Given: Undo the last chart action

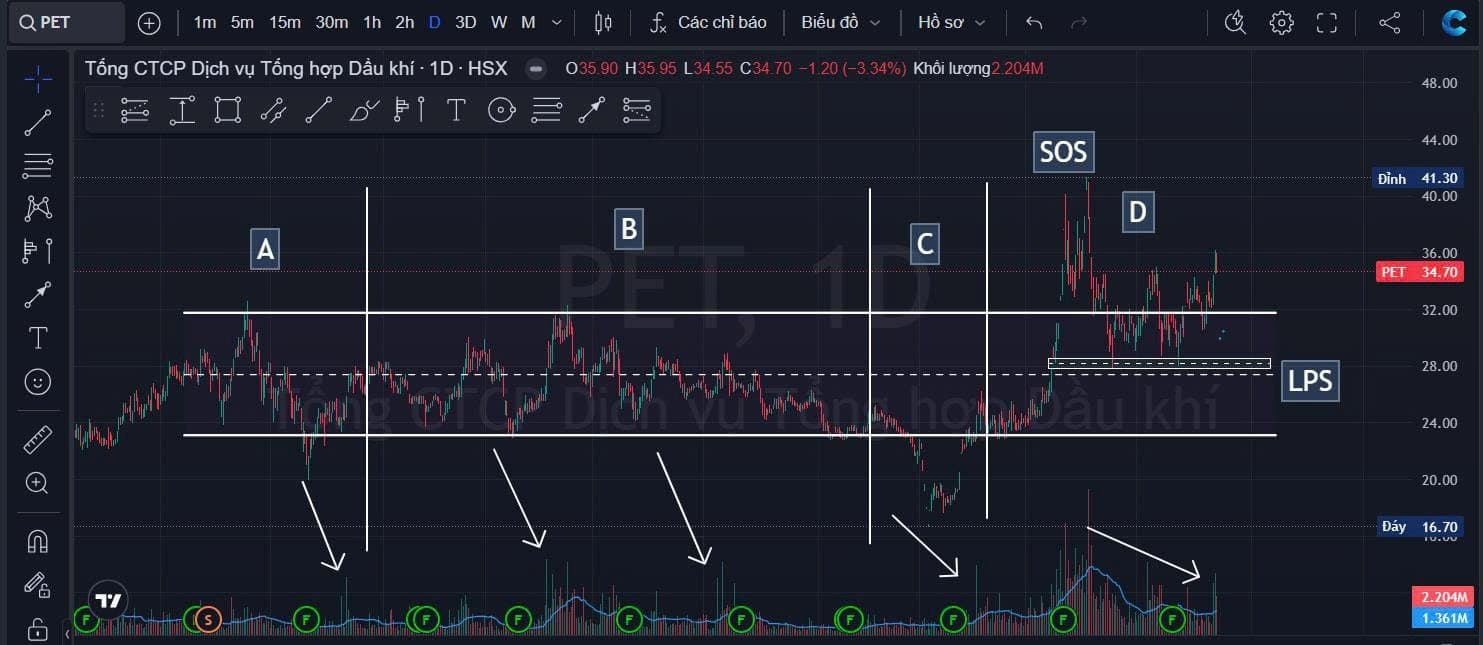Looking at the screenshot, I should [x=1035, y=22].
